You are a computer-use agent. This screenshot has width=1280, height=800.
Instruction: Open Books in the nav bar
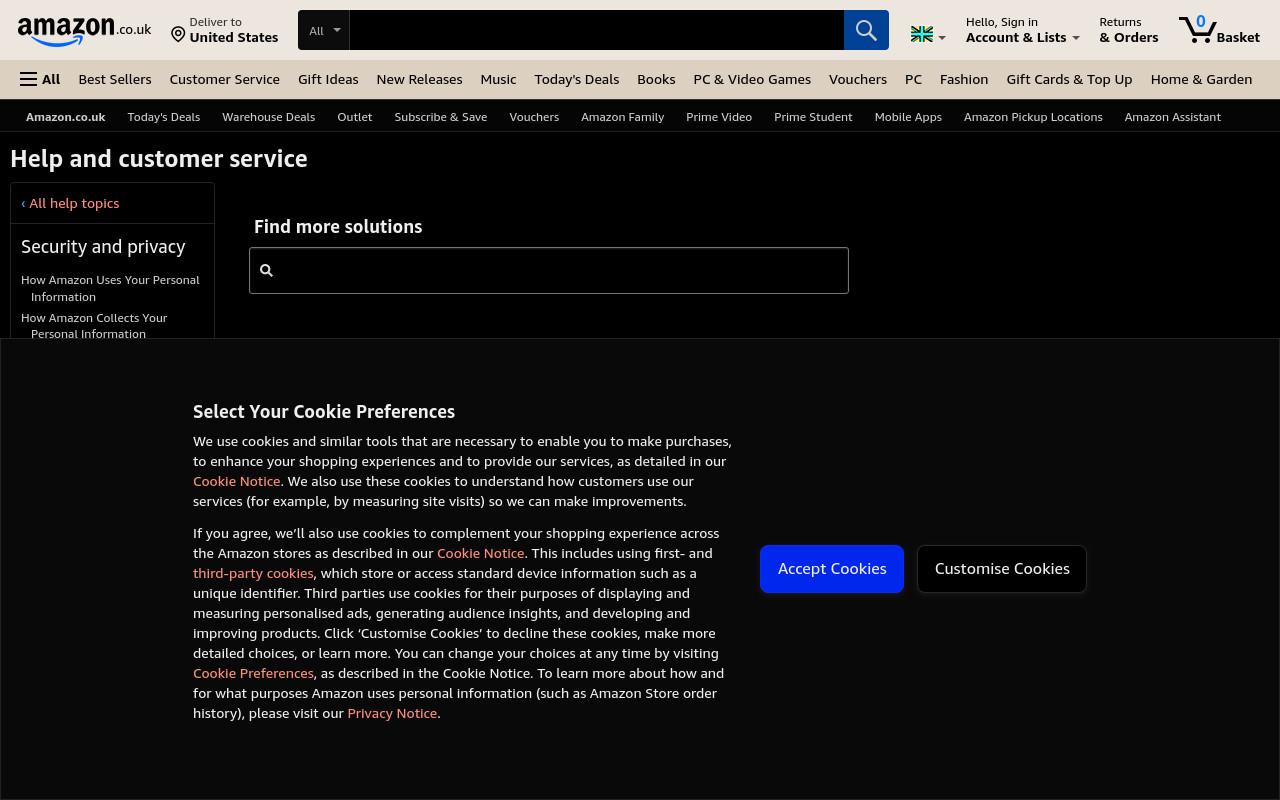656,79
